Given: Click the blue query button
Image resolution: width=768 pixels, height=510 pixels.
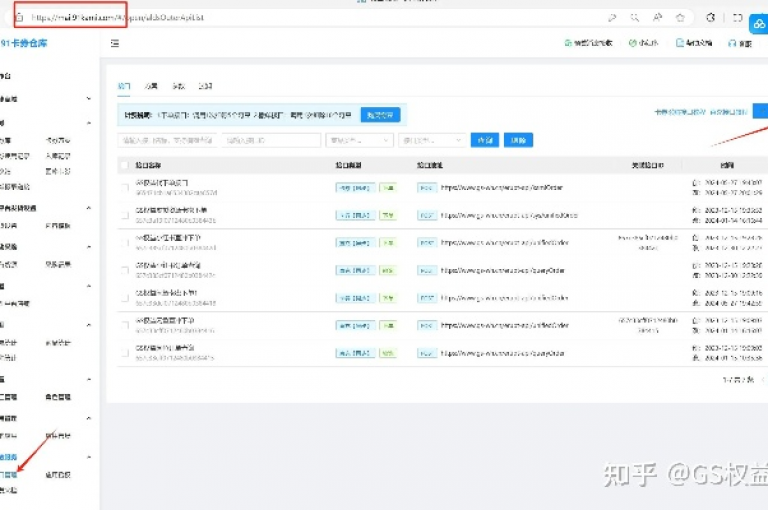Looking at the screenshot, I should (x=485, y=140).
